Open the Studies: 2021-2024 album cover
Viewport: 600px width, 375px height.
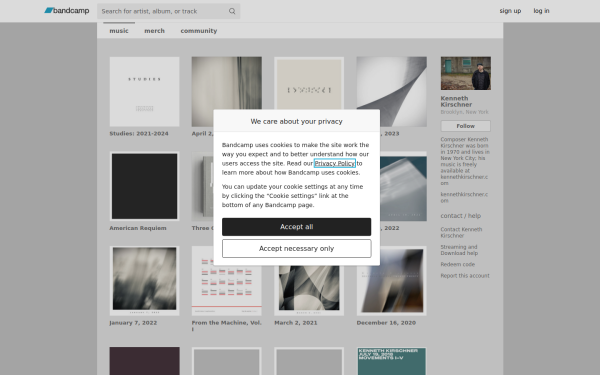pos(144,91)
